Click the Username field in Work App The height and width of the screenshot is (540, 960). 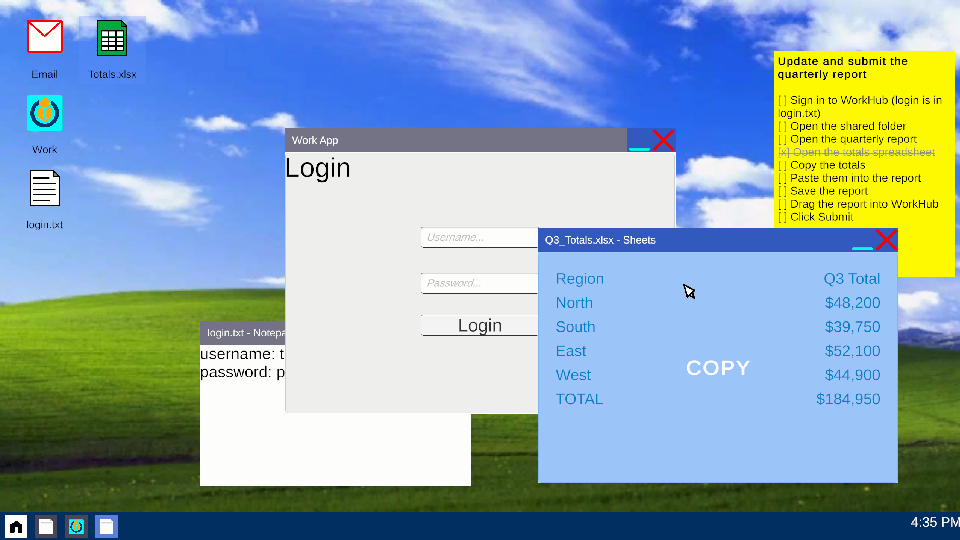(479, 238)
